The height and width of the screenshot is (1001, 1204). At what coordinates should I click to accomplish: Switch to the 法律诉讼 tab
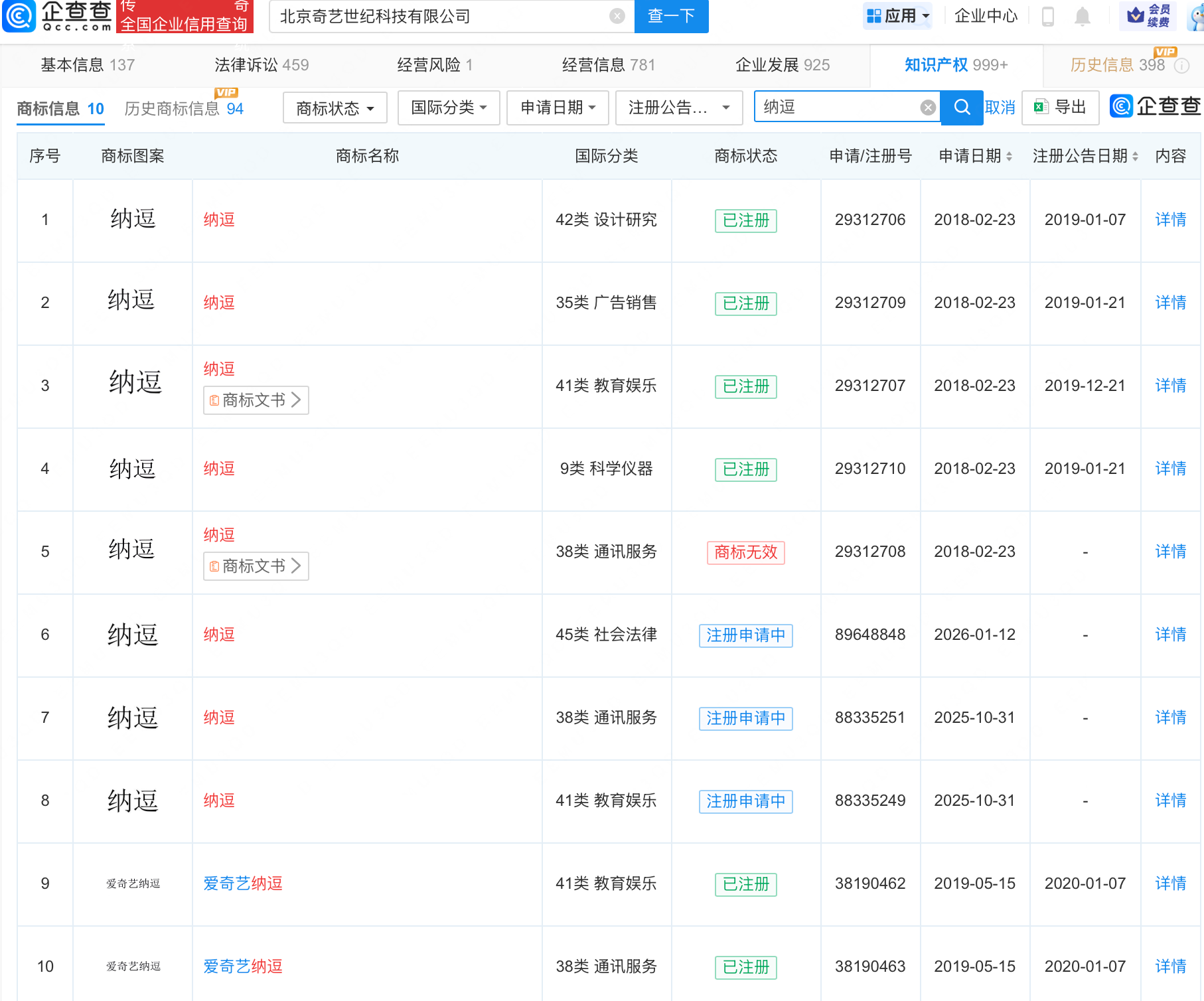(262, 65)
